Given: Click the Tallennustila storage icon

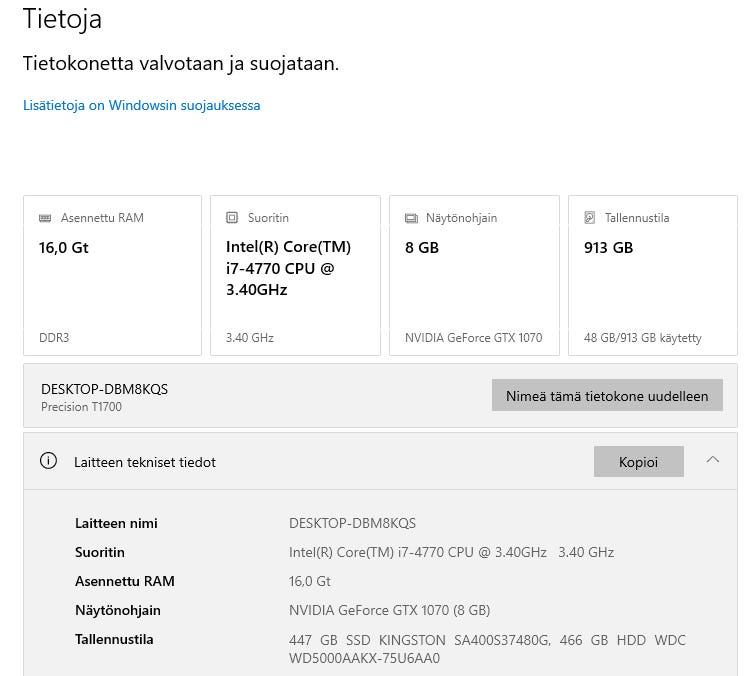Looking at the screenshot, I should [590, 218].
